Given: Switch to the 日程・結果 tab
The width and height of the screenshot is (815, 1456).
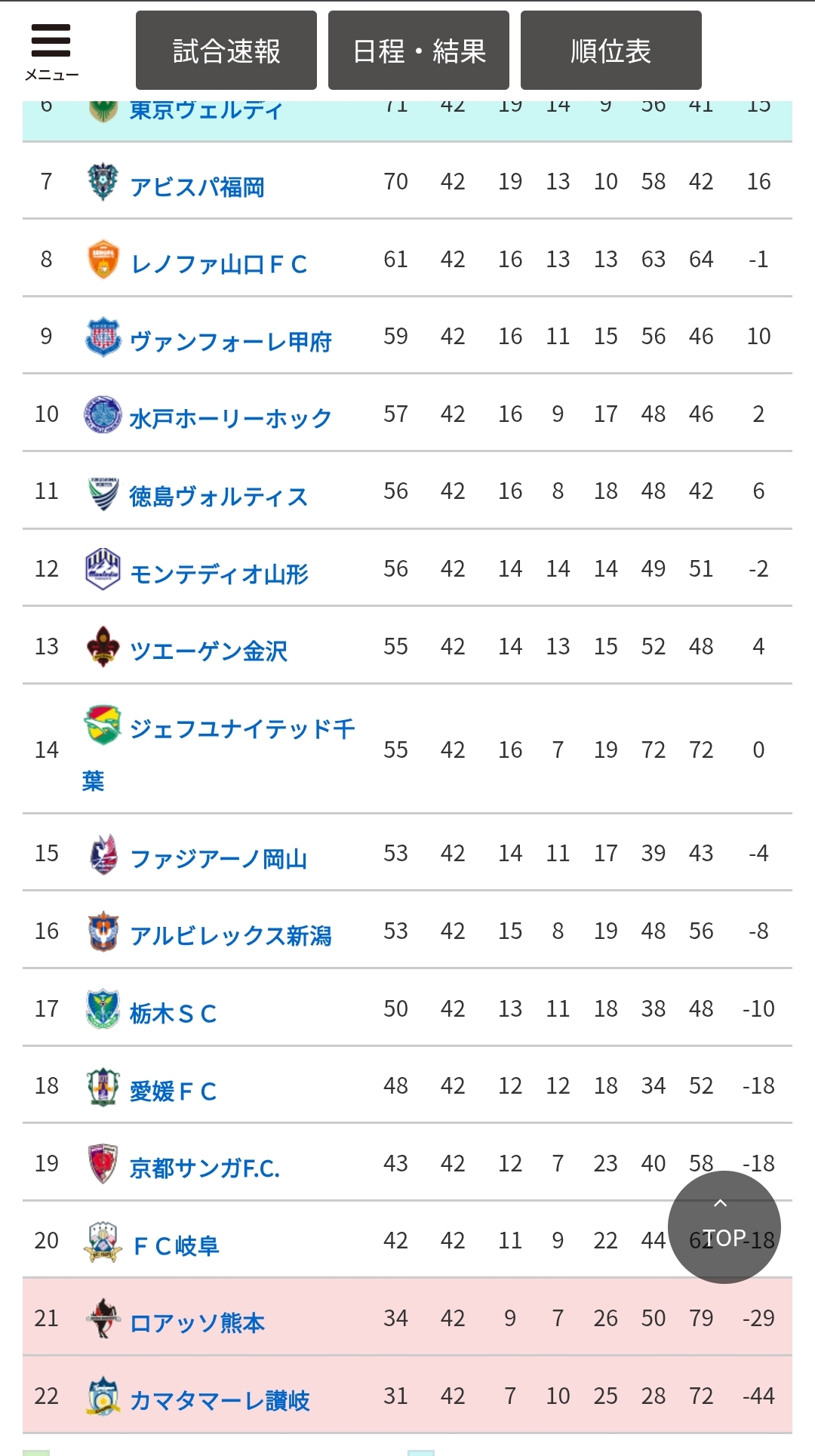Looking at the screenshot, I should click(419, 51).
